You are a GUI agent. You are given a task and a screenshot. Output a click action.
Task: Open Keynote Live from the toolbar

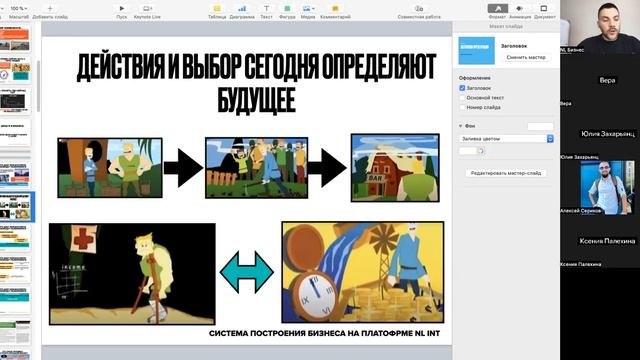[147, 8]
